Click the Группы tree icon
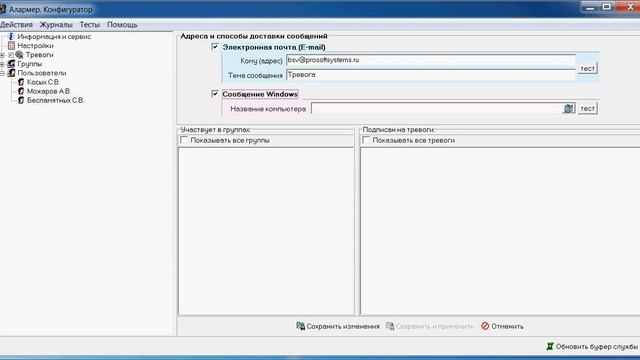Viewport: 640px width, 360px height. 11,64
